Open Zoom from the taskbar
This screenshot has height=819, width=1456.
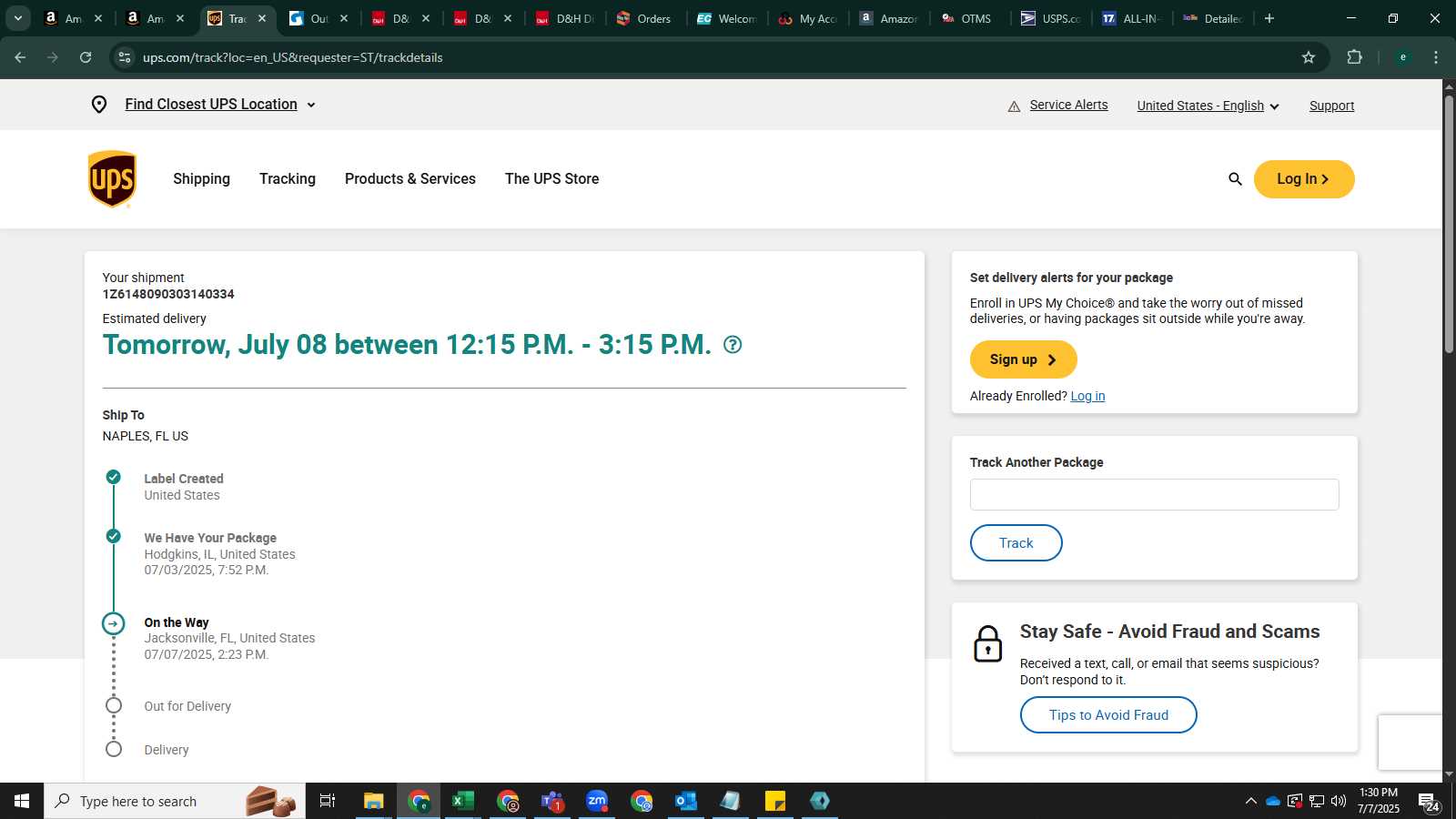click(x=597, y=801)
